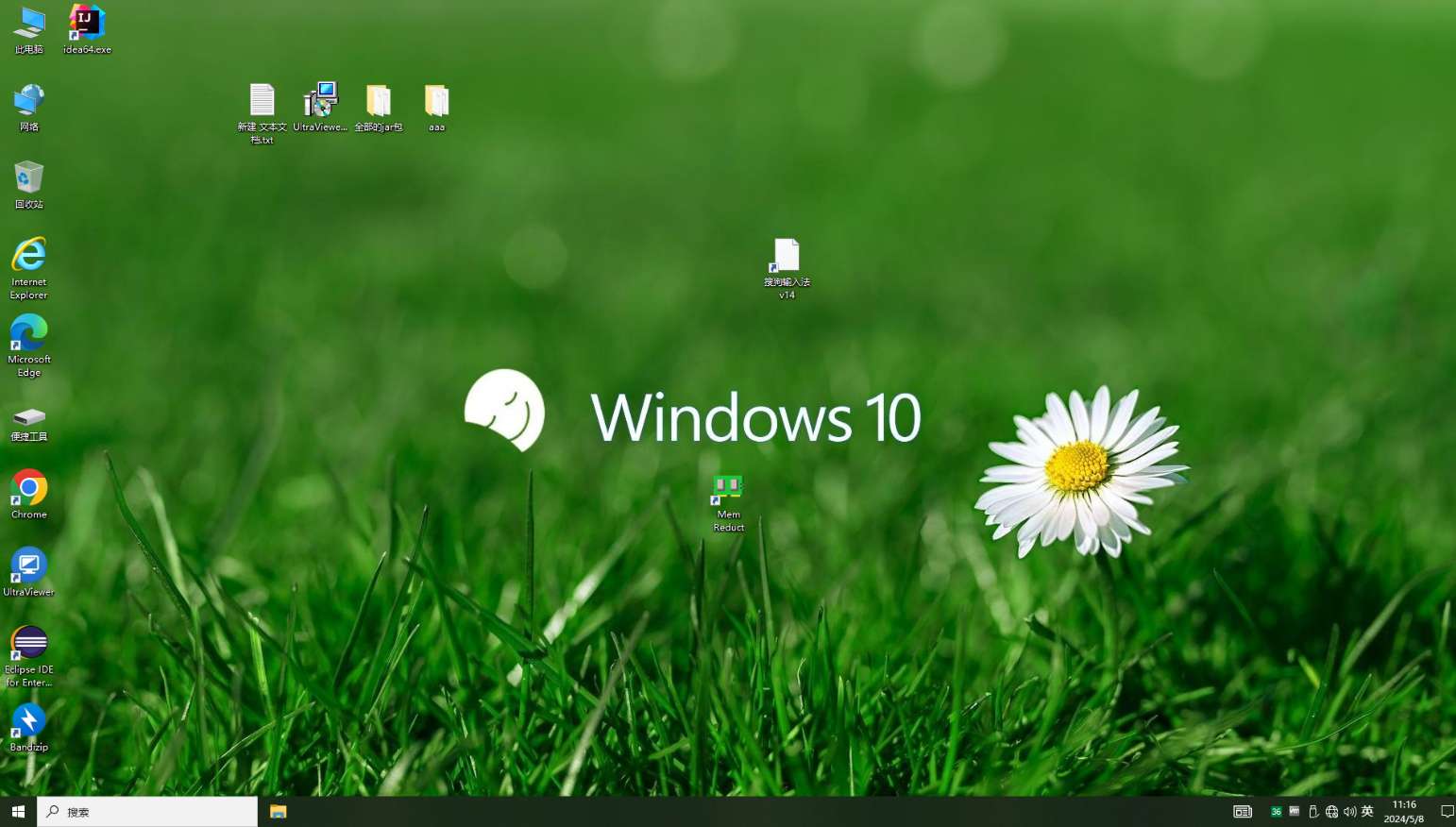The image size is (1456, 827).
Task: Select the Chrome desktop shortcut
Action: pos(28,495)
